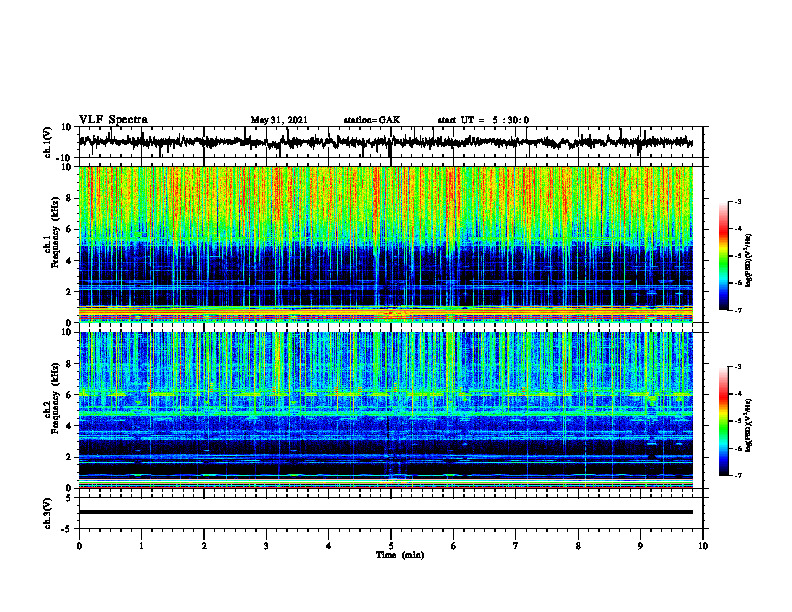Select the date text "May 31, 2021"
This screenshot has height=612, width=792.
[279, 120]
